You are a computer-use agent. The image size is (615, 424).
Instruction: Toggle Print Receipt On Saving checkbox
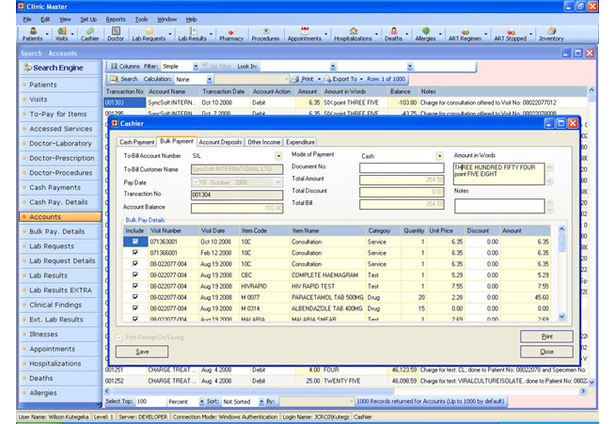click(x=119, y=337)
